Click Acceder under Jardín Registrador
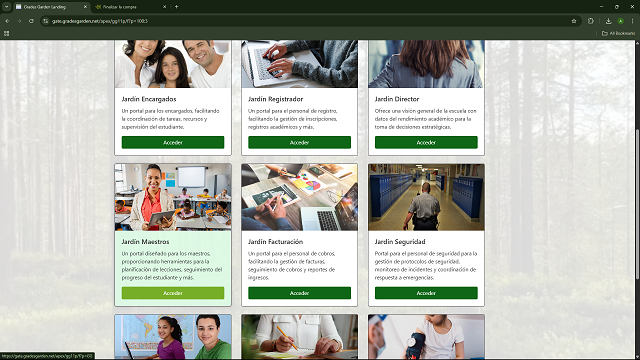Screen dimensions: 640x360 click(x=299, y=142)
